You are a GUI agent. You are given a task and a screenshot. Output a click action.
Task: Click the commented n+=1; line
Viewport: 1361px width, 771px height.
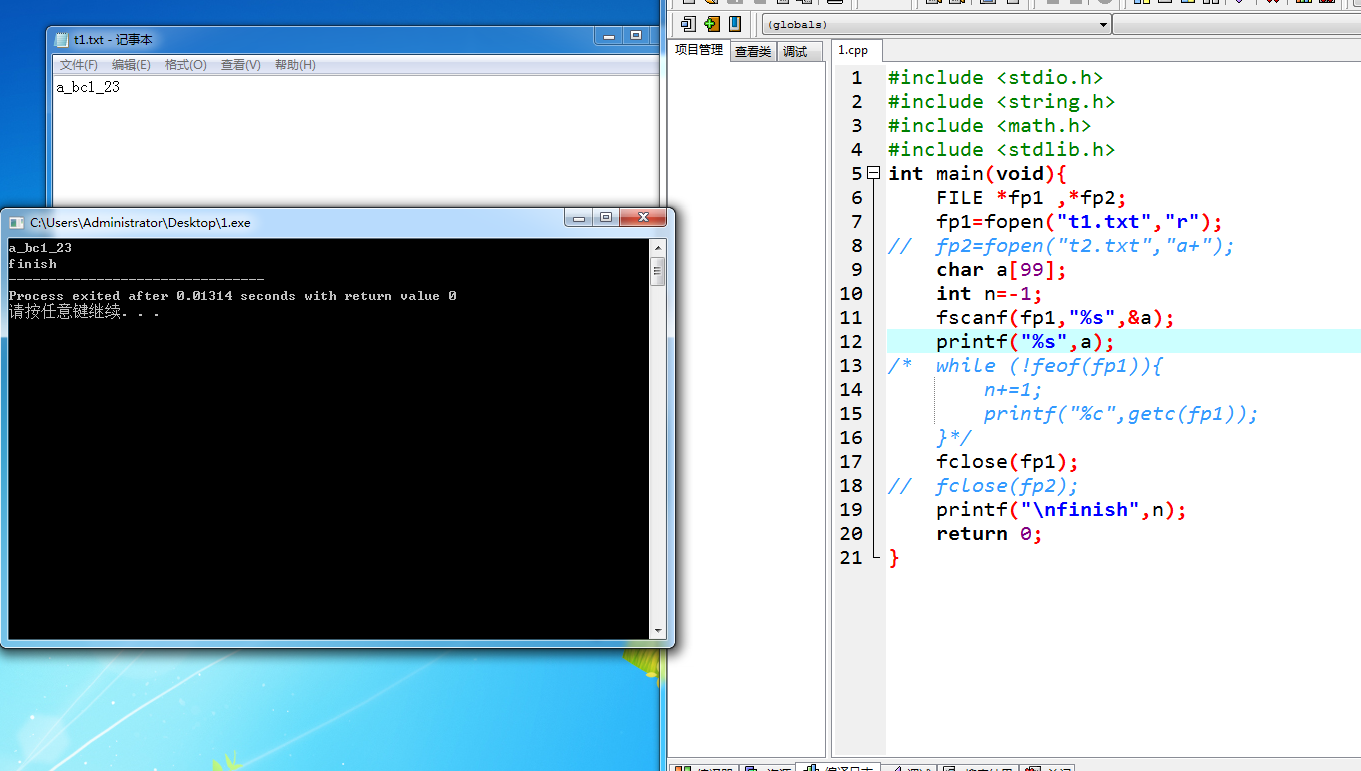pos(1013,389)
